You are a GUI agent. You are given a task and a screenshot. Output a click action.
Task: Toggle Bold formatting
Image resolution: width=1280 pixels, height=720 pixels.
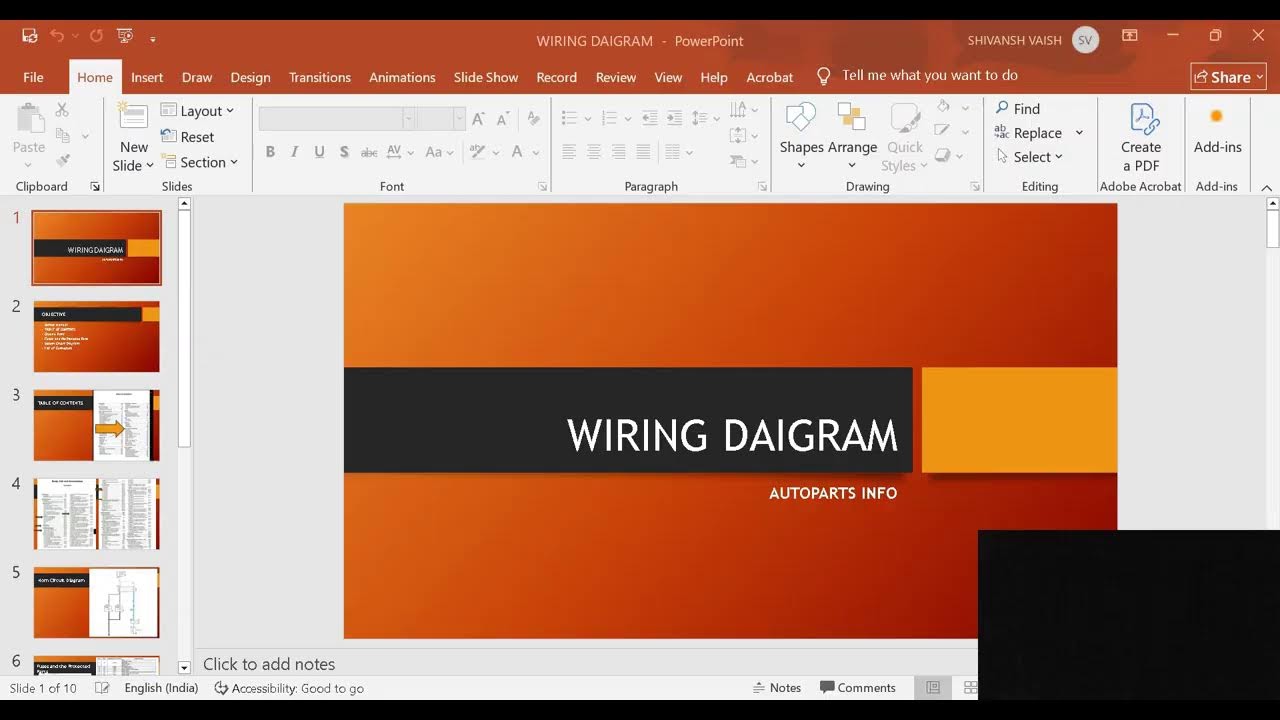coord(270,152)
